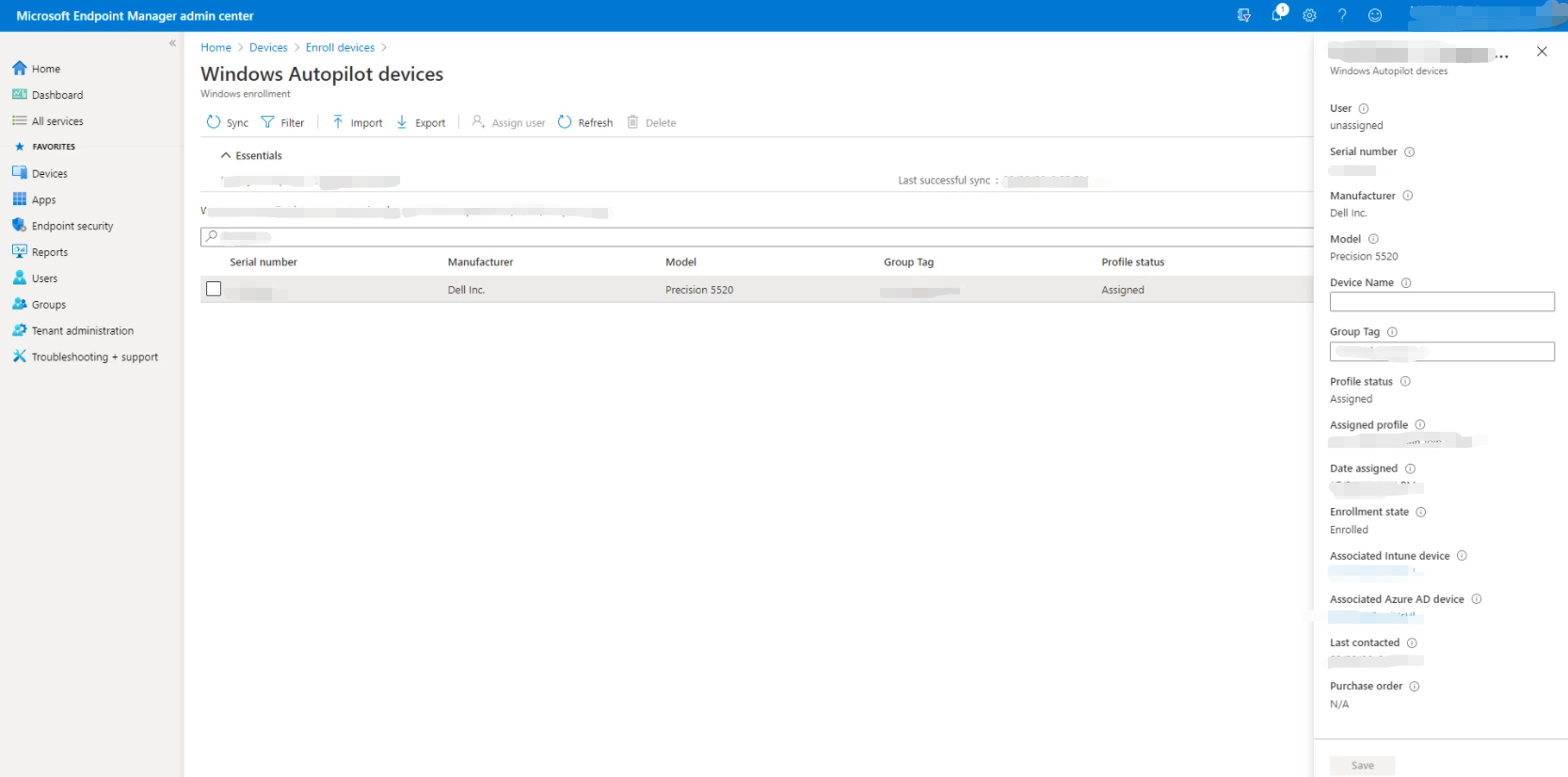
Task: Click the Assigned status cell in table
Action: 1123,291
